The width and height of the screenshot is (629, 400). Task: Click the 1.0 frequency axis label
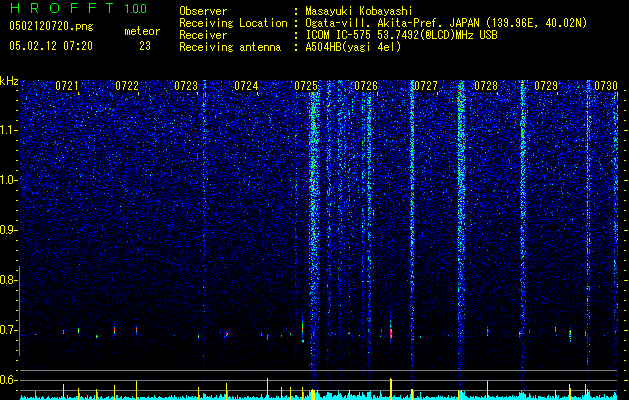(x=7, y=180)
